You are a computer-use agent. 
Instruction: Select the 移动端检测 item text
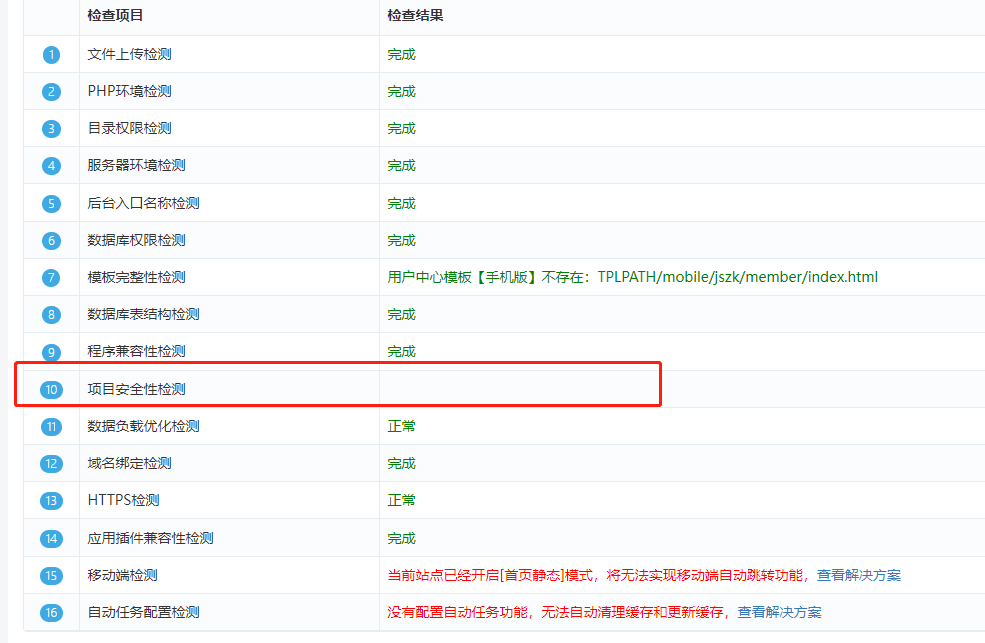(x=122, y=575)
